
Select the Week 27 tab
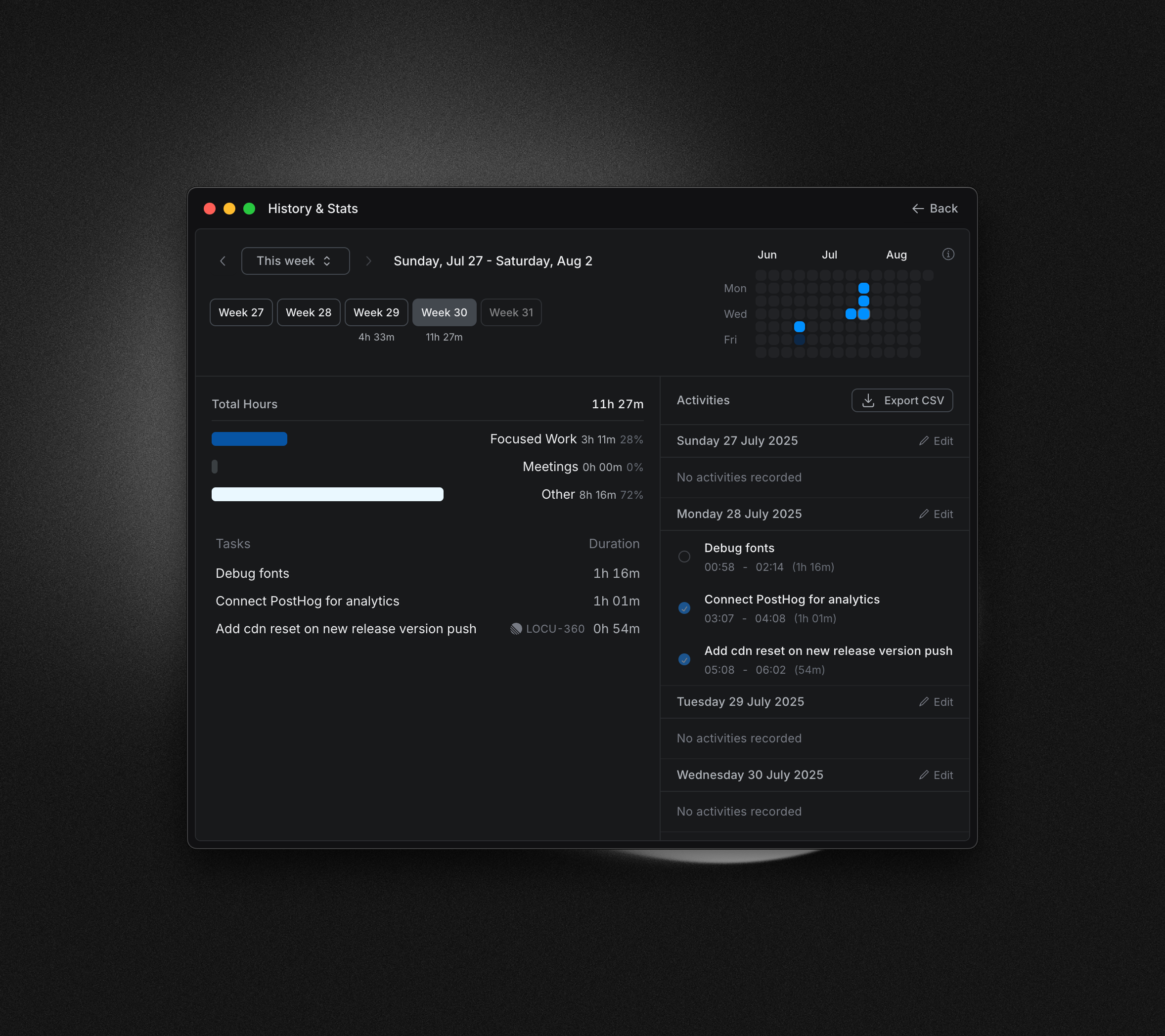pyautogui.click(x=241, y=312)
